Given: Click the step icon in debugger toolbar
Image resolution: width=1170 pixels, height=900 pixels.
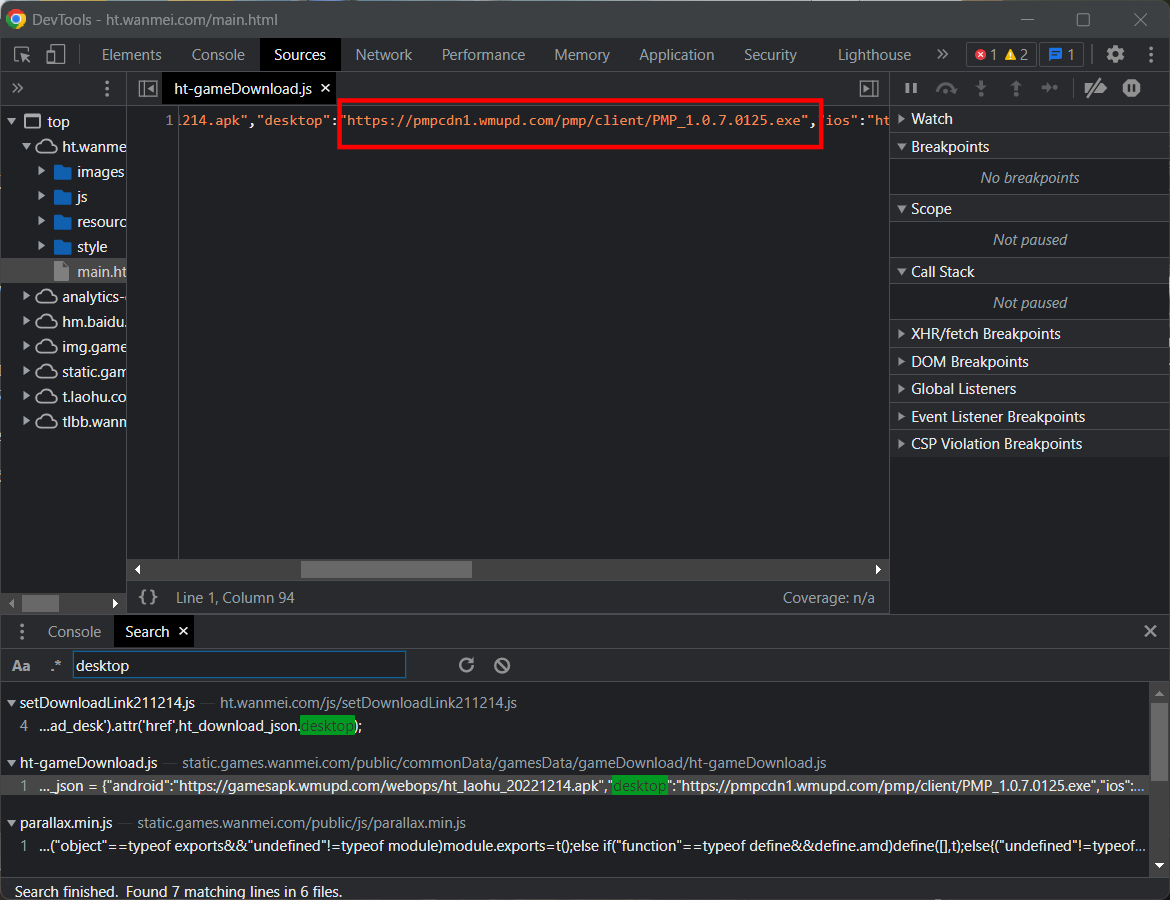Looking at the screenshot, I should 1050,88.
